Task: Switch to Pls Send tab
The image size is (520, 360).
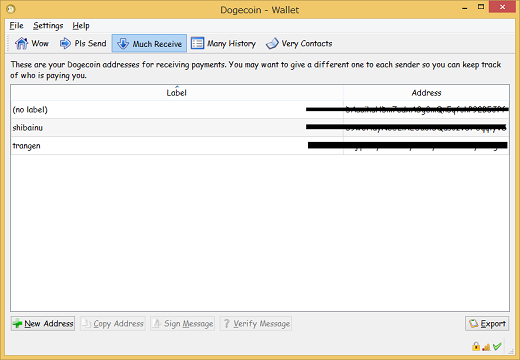Action: coord(83,43)
